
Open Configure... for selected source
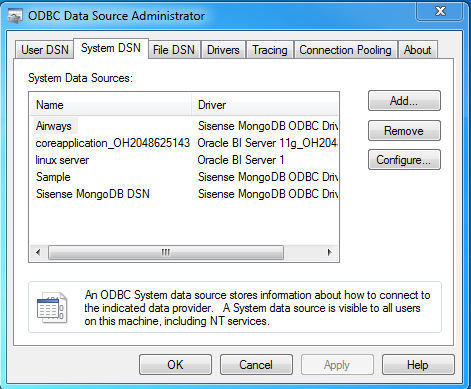point(404,160)
